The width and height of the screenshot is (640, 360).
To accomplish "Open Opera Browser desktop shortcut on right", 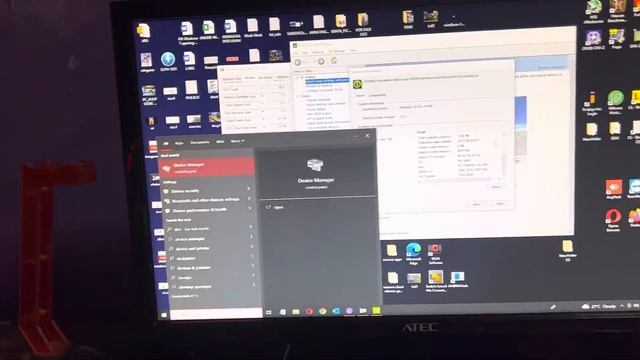I will coord(613,220).
